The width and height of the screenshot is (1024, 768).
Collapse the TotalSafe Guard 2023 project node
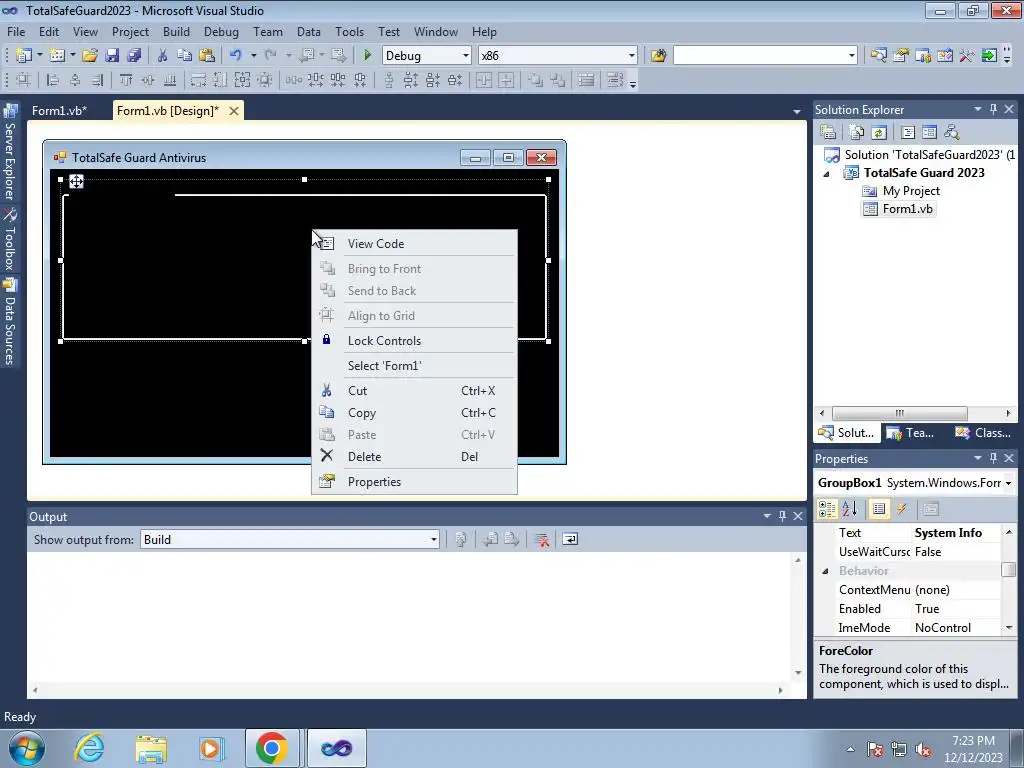click(827, 174)
